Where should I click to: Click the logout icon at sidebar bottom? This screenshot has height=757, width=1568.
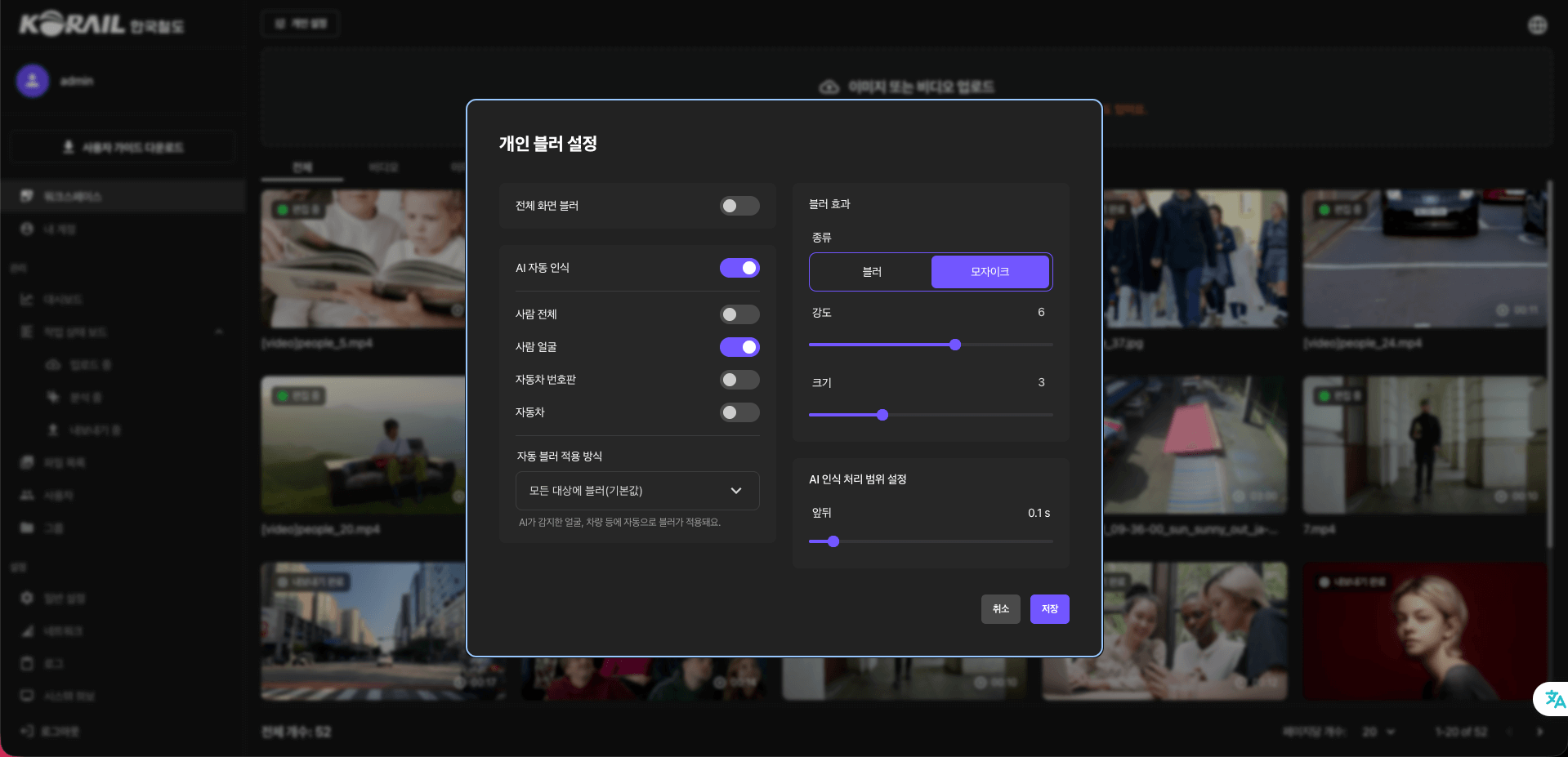(x=27, y=731)
